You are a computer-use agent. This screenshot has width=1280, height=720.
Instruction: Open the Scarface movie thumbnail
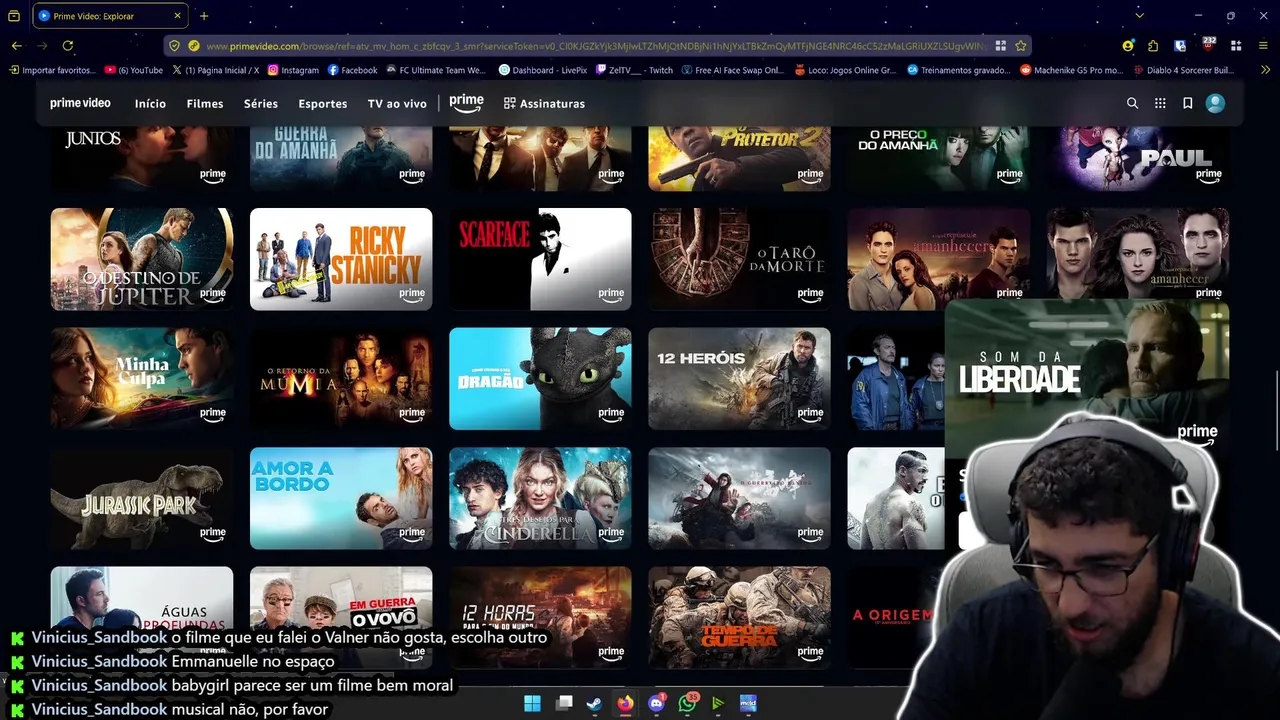click(540, 259)
